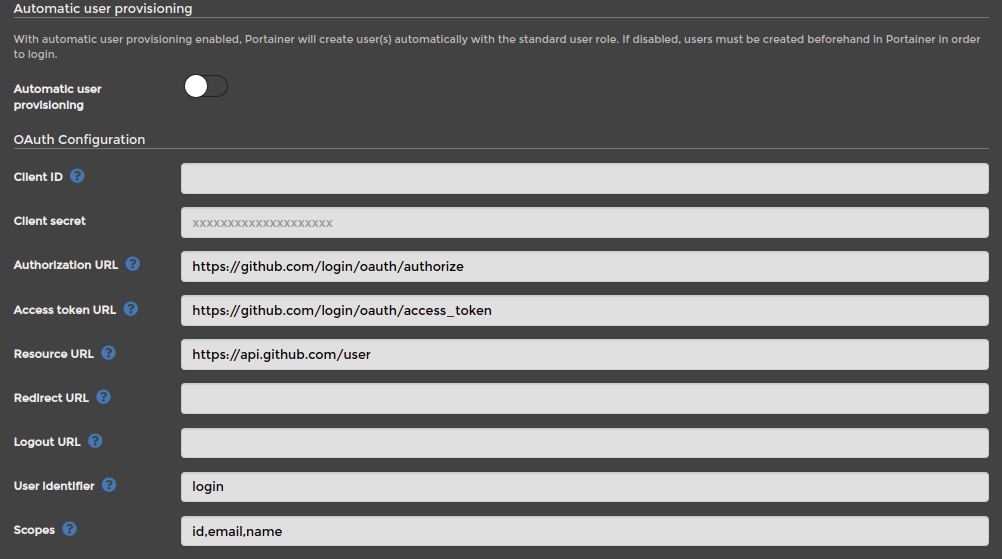This screenshot has width=1002, height=559.
Task: Enable the Automatic user provisioning switch
Action: click(206, 86)
